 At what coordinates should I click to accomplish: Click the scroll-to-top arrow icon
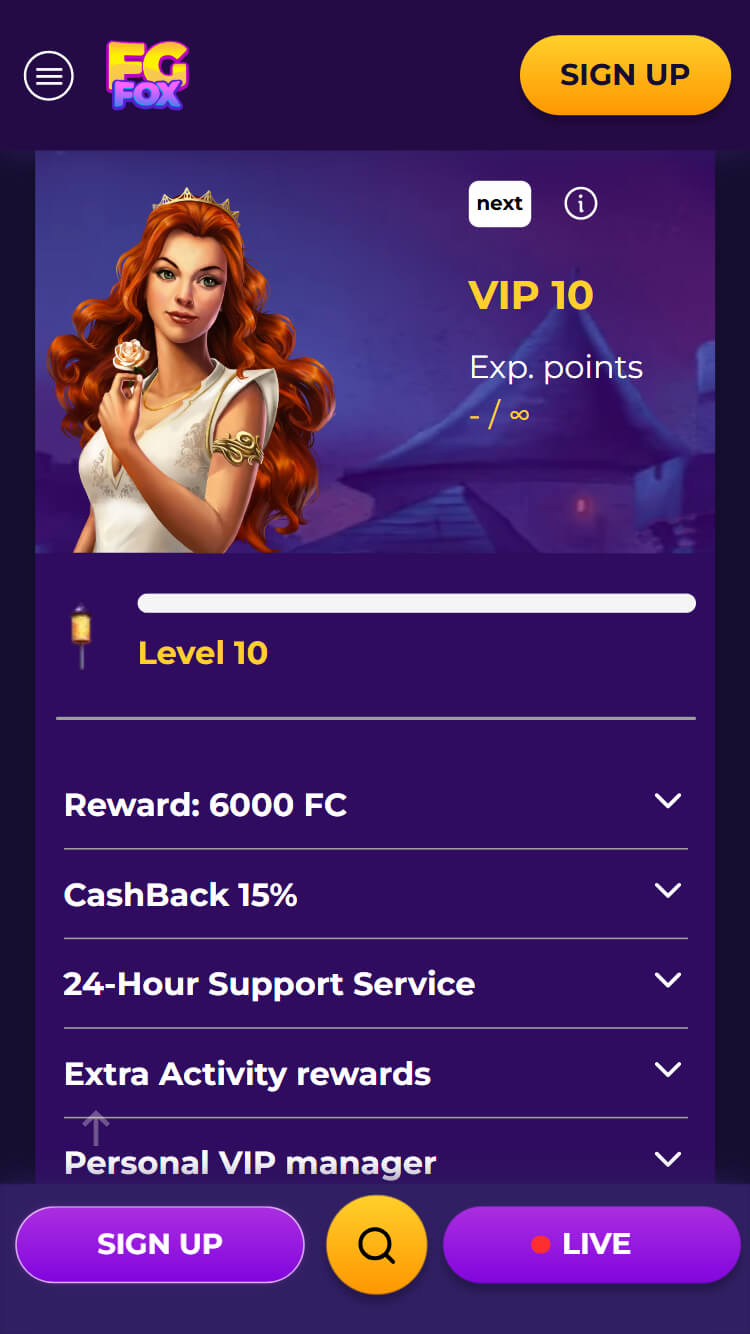coord(95,1128)
